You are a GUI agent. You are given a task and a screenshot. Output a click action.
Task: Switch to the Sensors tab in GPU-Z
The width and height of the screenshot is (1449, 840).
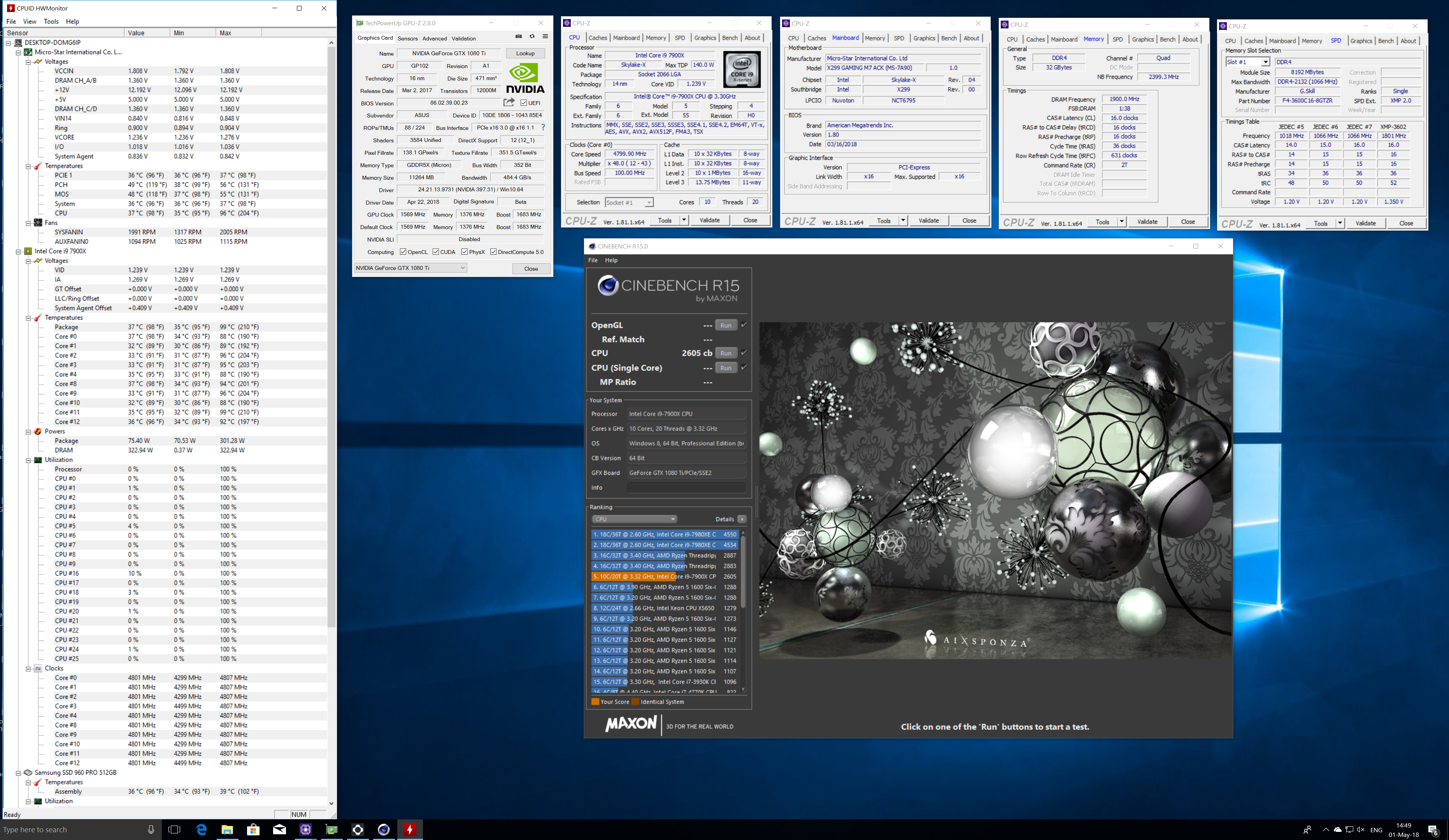tap(407, 38)
